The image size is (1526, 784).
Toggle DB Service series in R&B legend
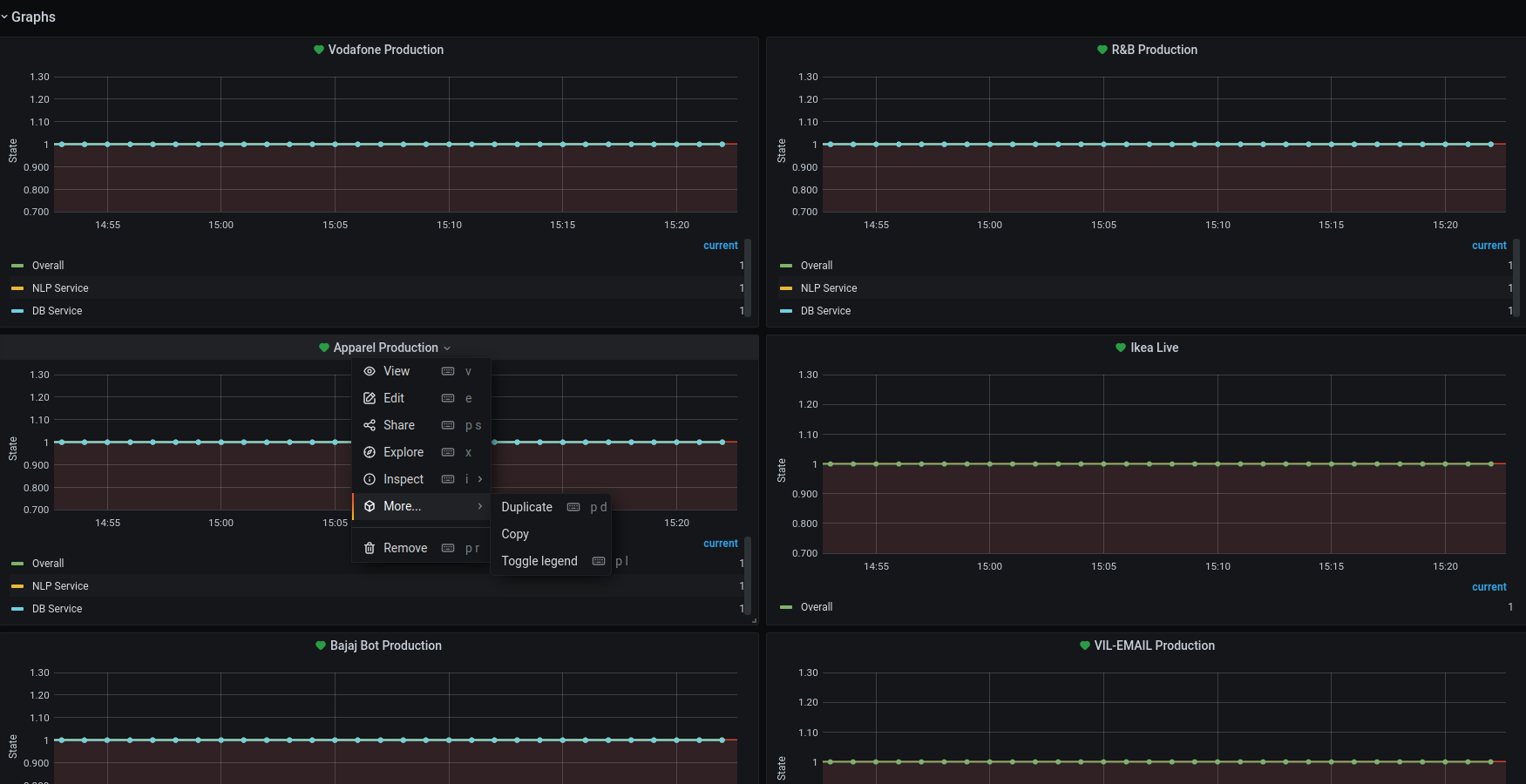[x=825, y=311]
